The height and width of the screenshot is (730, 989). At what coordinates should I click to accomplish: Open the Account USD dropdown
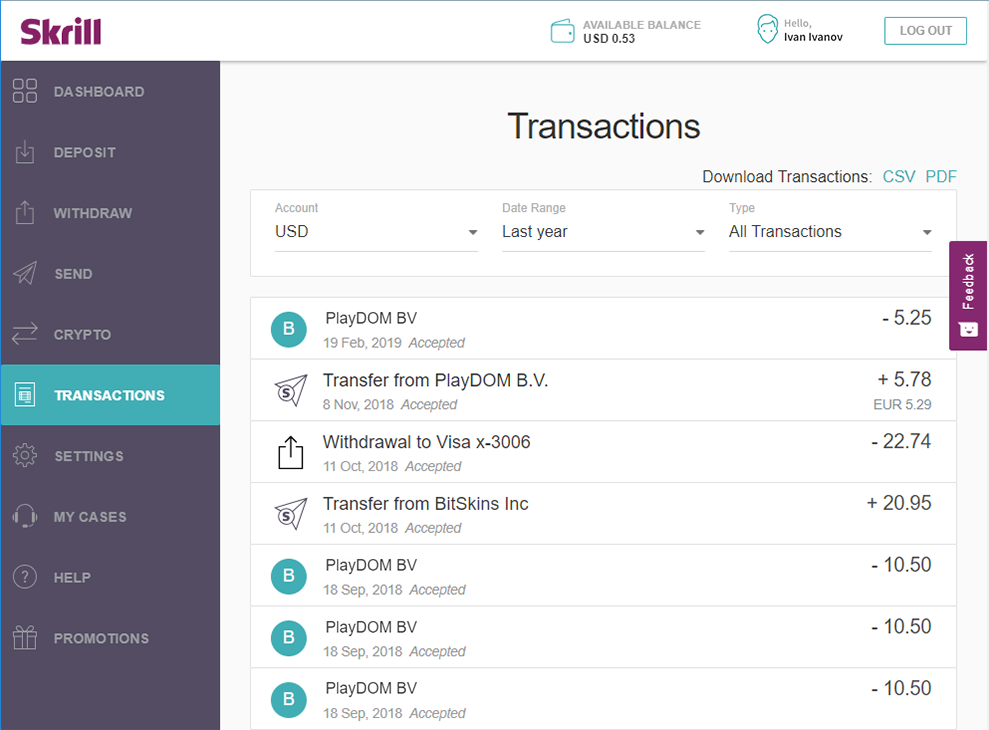tap(376, 232)
